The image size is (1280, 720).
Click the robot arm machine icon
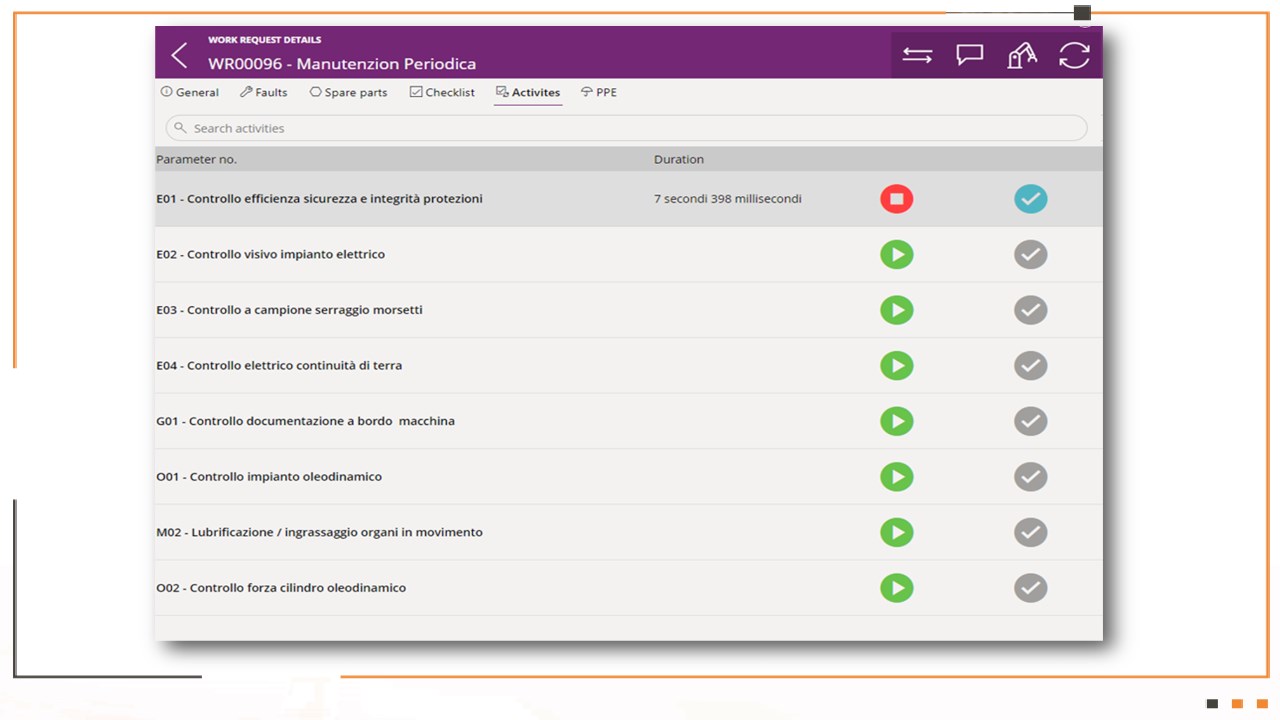[1022, 55]
